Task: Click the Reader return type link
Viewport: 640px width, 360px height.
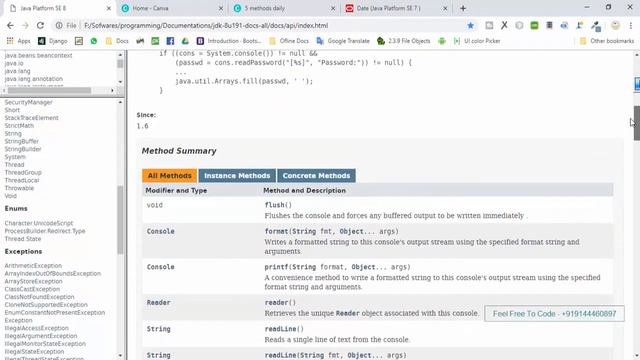Action: point(159,302)
